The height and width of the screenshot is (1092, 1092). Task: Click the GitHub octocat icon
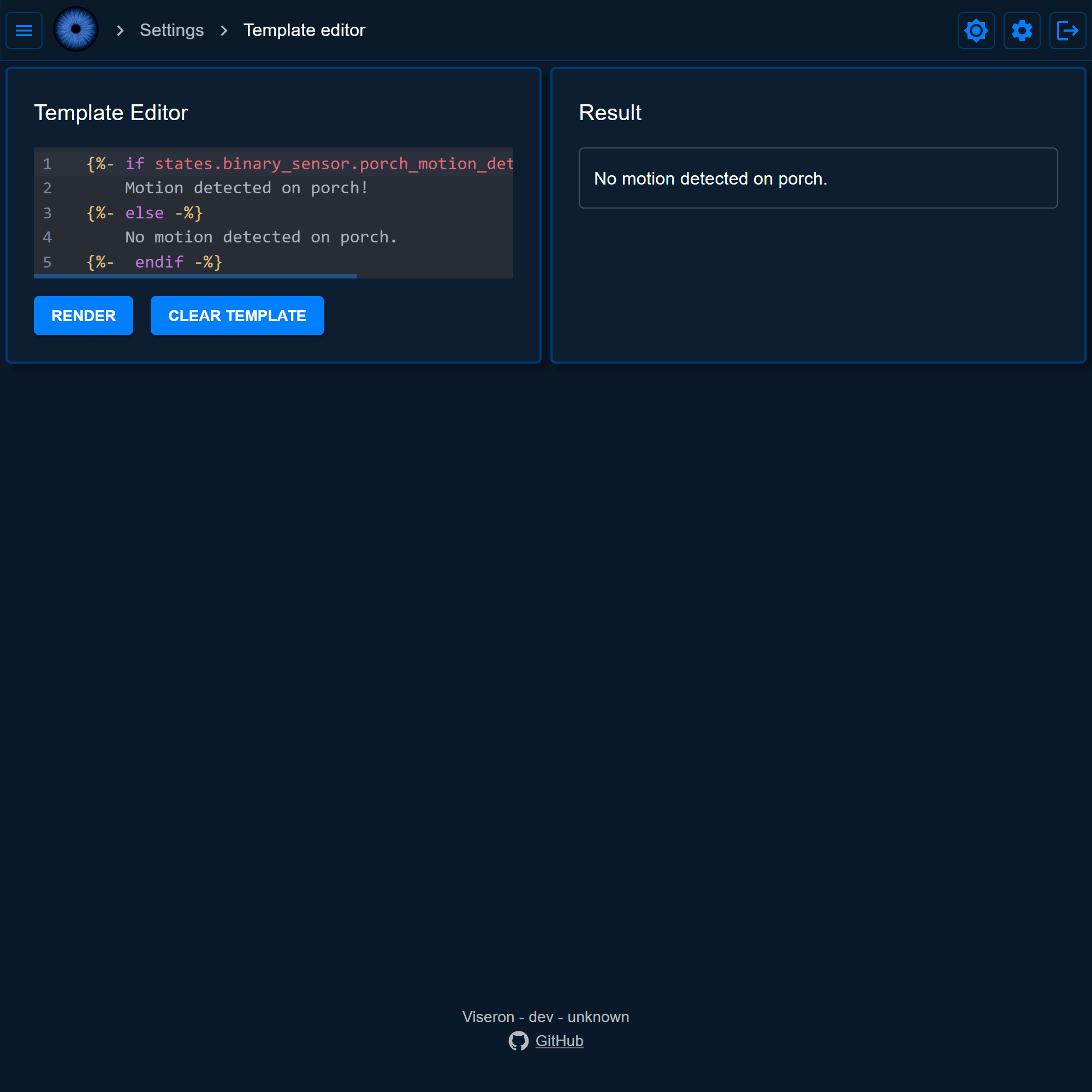point(518,1041)
